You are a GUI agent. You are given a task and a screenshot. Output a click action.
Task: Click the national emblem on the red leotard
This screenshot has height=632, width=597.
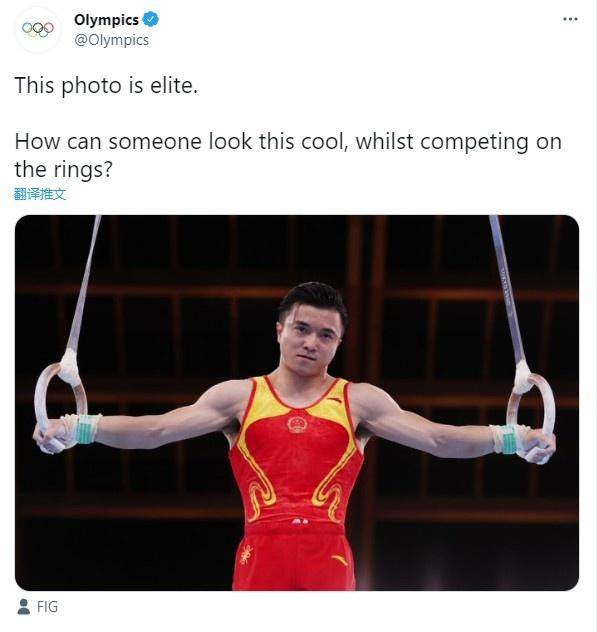(297, 424)
